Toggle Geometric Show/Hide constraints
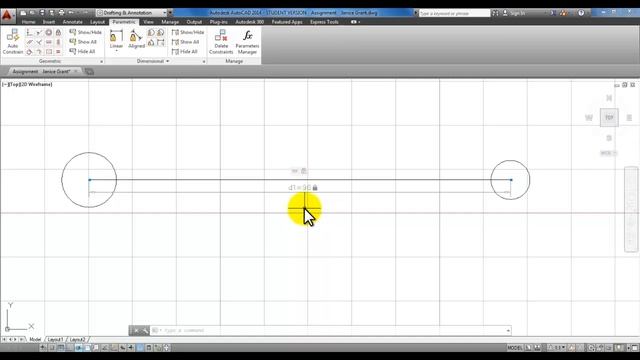The image size is (640, 360). pos(85,32)
